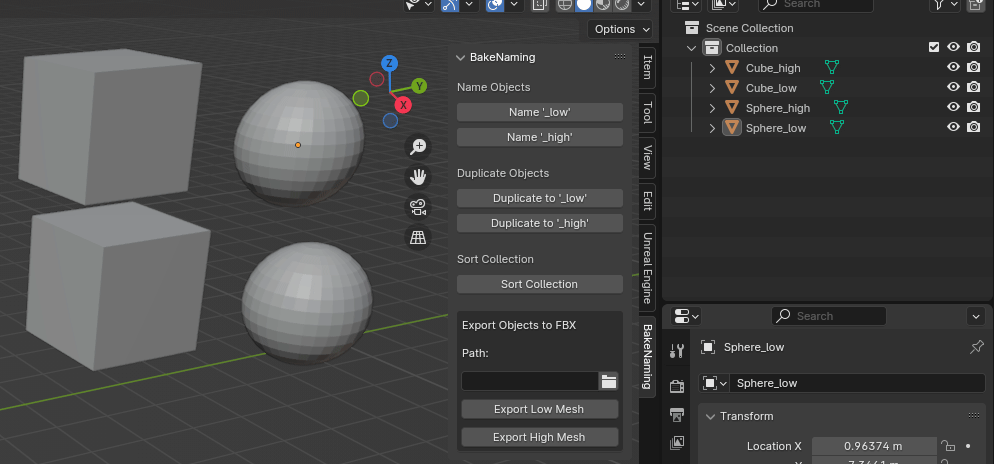Pin the Sphere_low properties context

click(x=977, y=347)
